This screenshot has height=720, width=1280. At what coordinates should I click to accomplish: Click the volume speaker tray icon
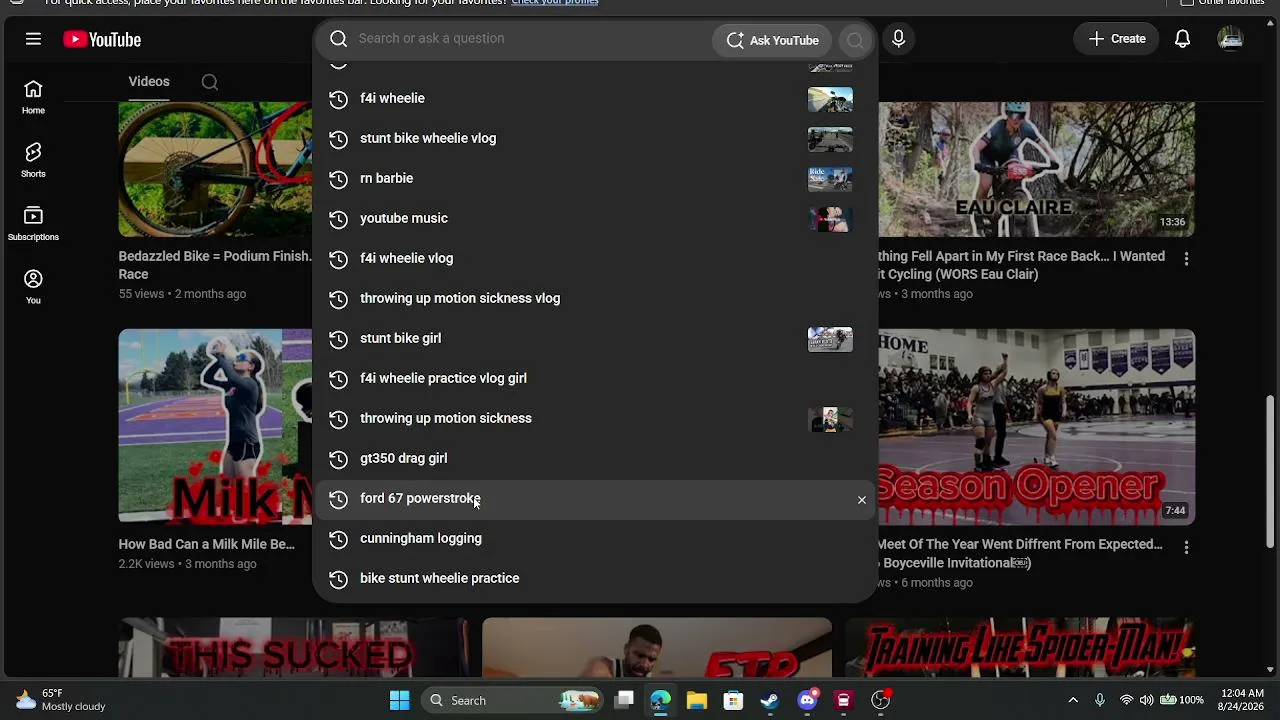pyautogui.click(x=1146, y=700)
